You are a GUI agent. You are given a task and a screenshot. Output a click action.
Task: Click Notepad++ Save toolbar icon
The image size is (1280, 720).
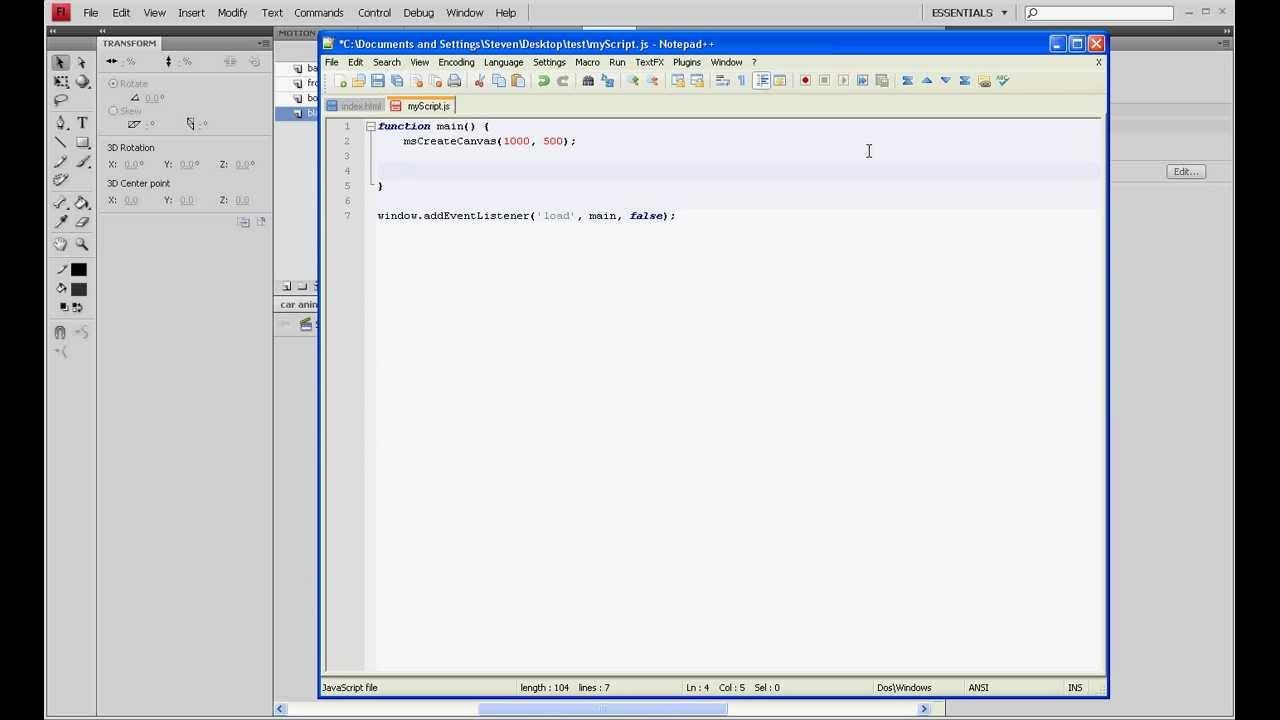pos(377,81)
